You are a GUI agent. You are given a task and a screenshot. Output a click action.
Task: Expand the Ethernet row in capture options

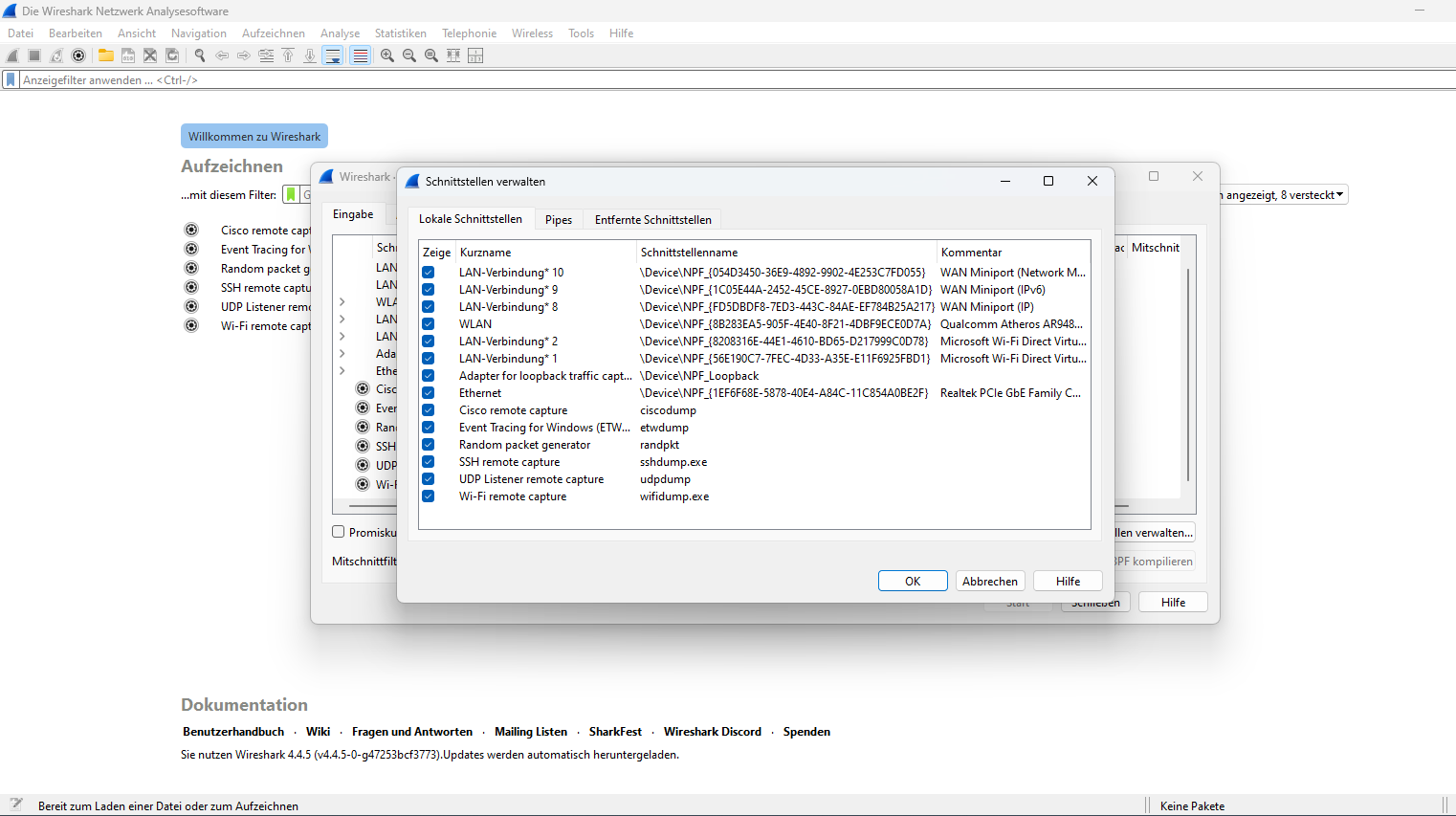tap(342, 371)
